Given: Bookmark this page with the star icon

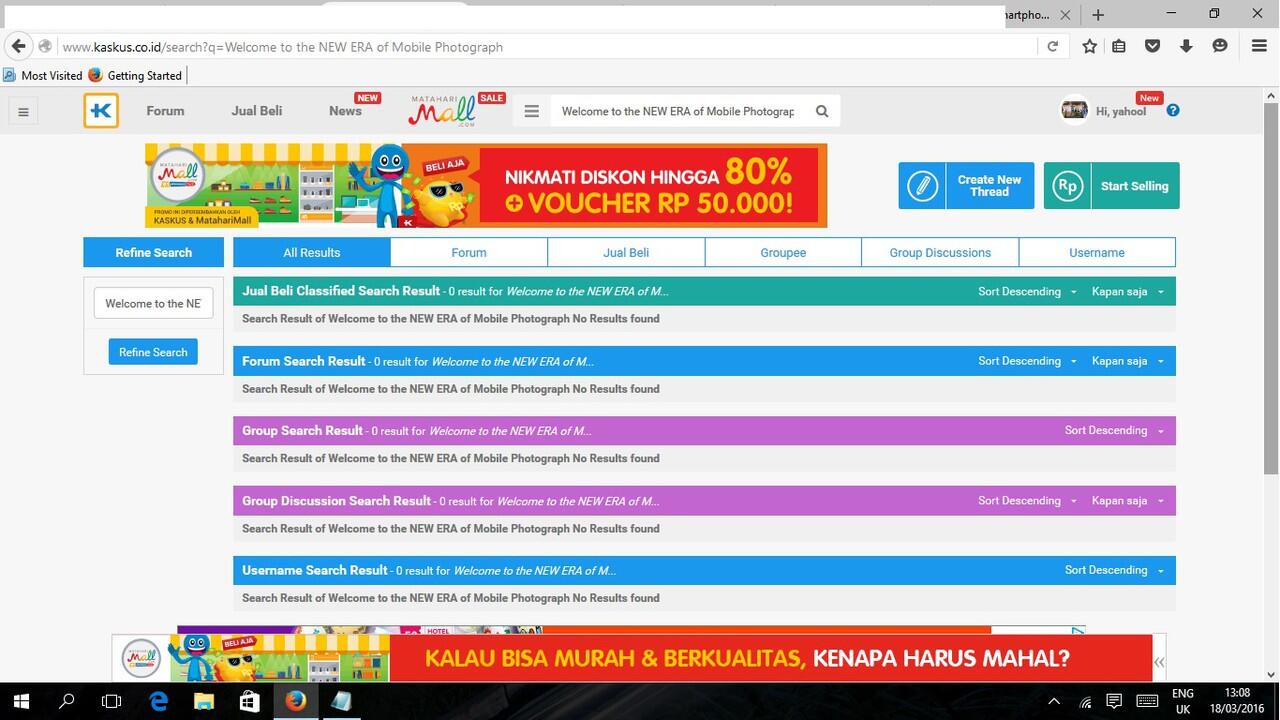Looking at the screenshot, I should 1090,46.
